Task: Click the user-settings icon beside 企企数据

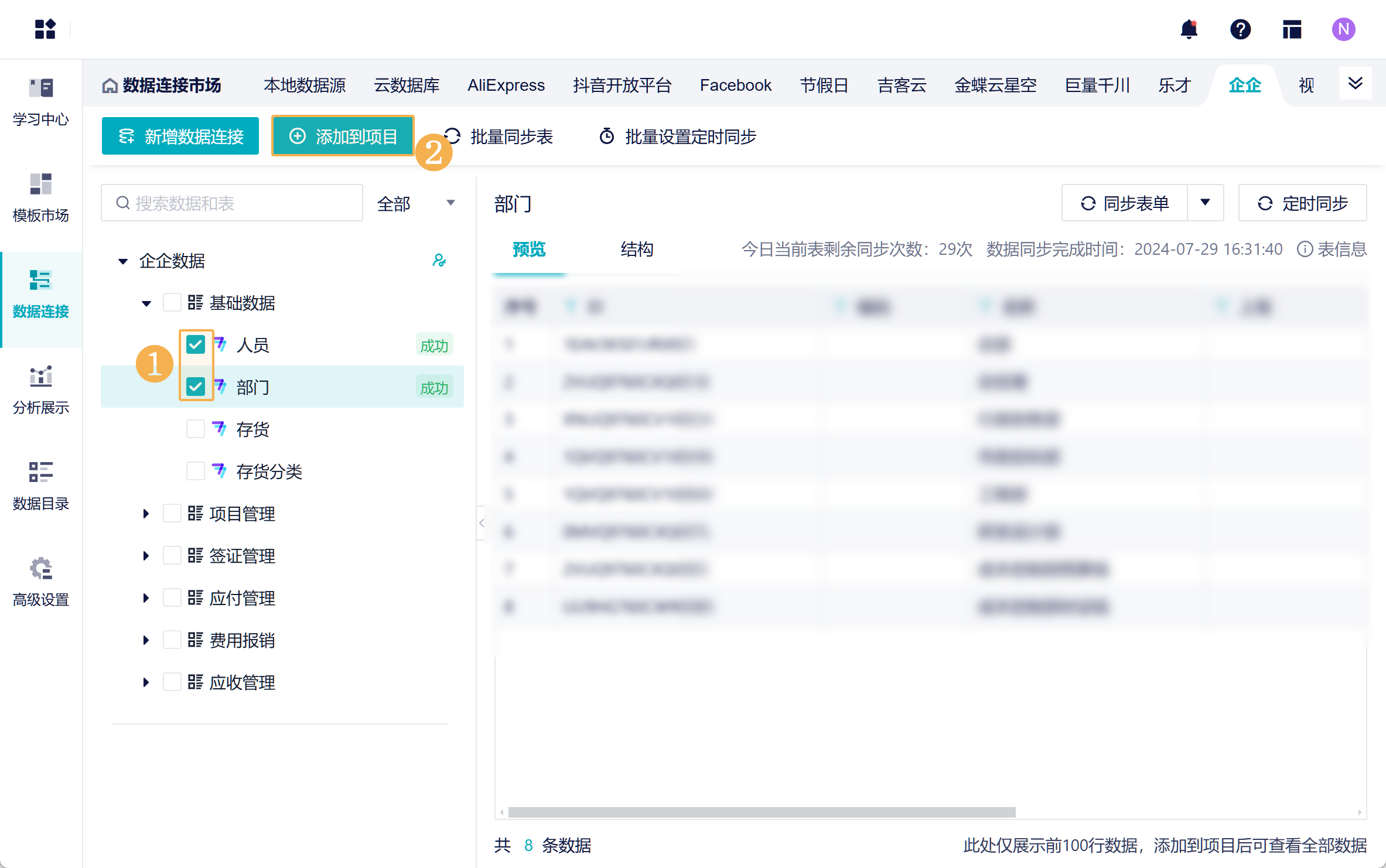Action: (x=439, y=261)
